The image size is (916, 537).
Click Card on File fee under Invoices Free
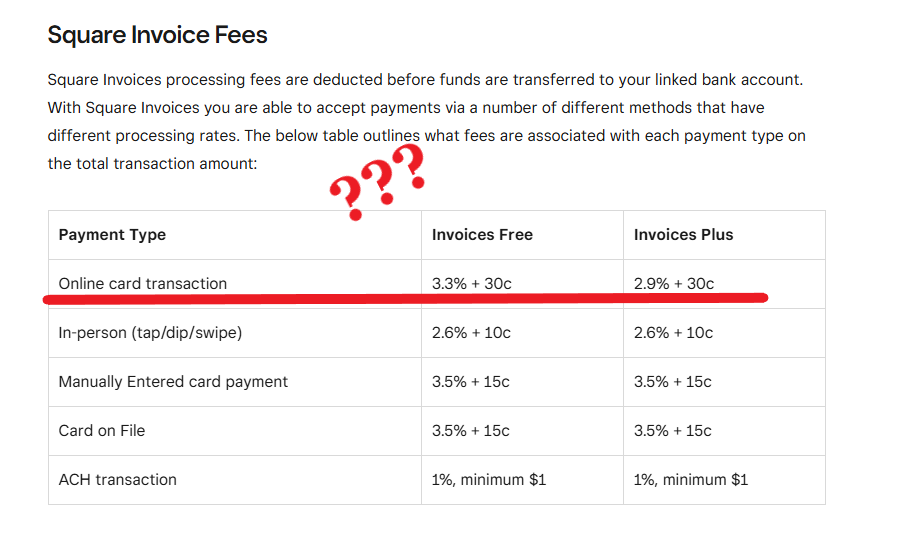471,430
